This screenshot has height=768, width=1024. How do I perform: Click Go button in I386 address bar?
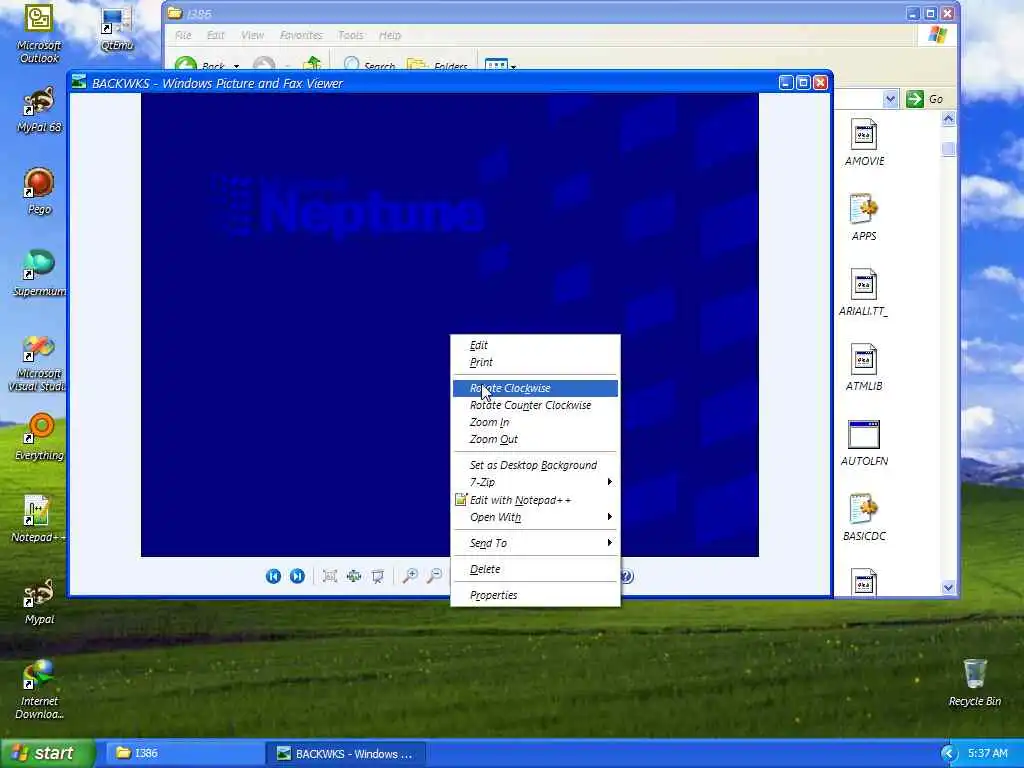tap(925, 99)
